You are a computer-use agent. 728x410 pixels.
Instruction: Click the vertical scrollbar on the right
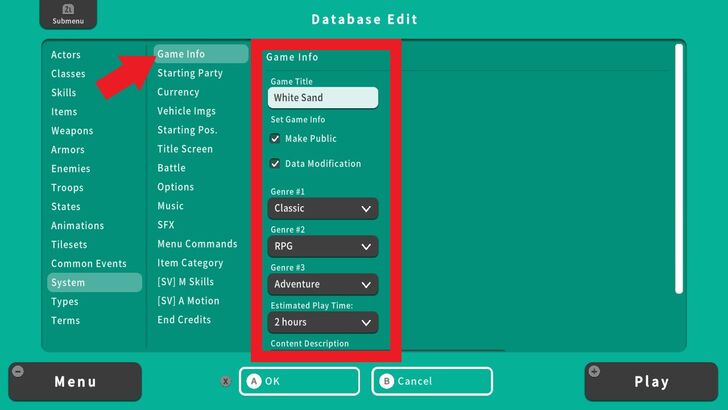[x=679, y=168]
